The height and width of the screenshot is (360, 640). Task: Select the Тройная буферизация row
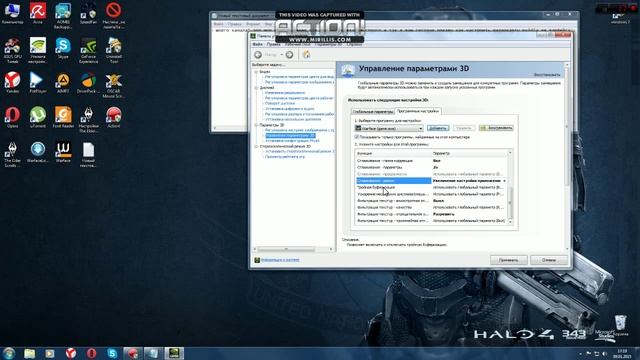(x=431, y=187)
